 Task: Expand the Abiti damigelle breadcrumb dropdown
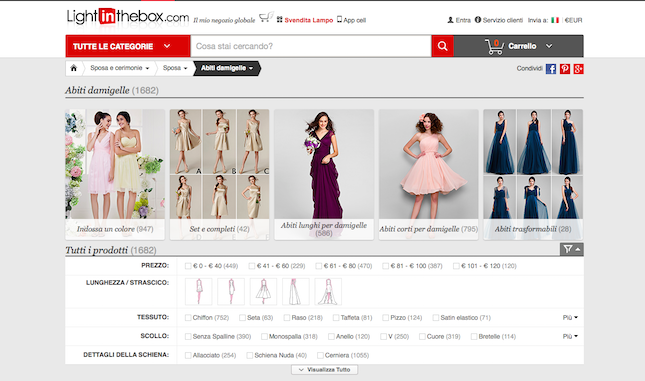coord(227,68)
